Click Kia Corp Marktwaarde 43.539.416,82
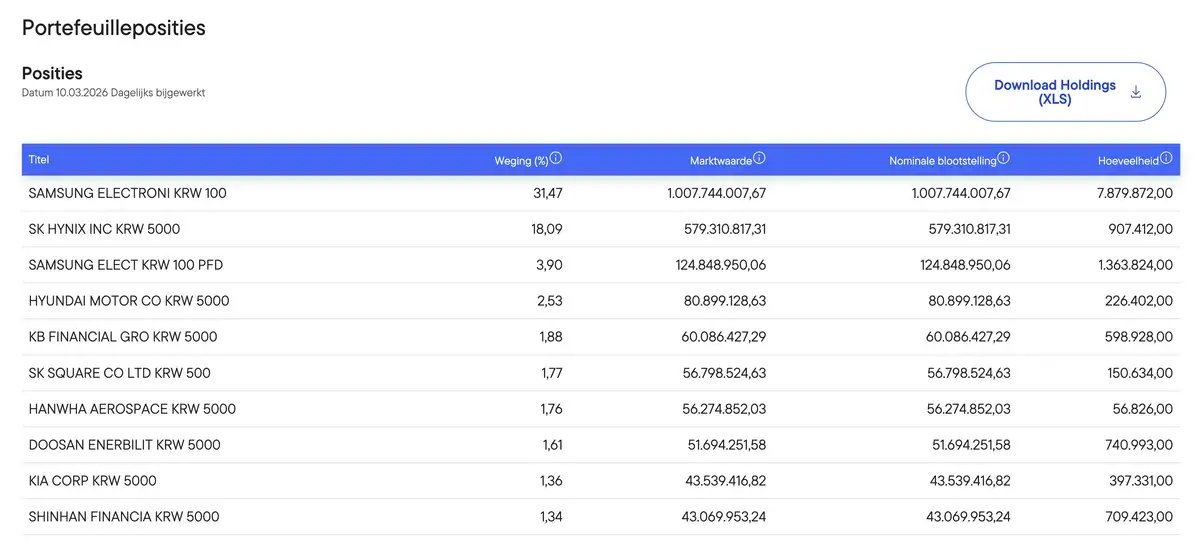Image resolution: width=1200 pixels, height=549 pixels. point(724,481)
